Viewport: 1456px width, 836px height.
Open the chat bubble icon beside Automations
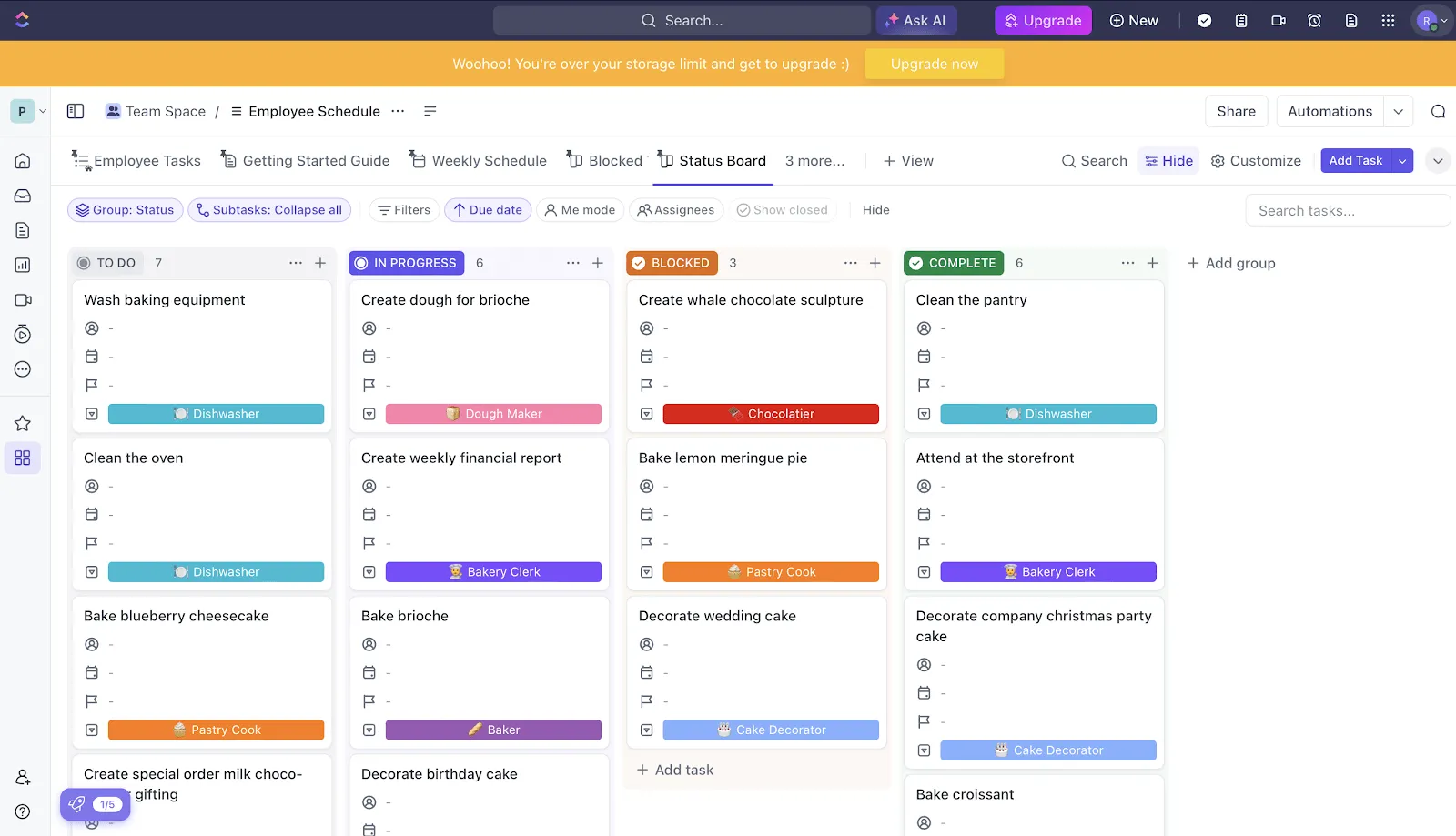pos(1438,111)
